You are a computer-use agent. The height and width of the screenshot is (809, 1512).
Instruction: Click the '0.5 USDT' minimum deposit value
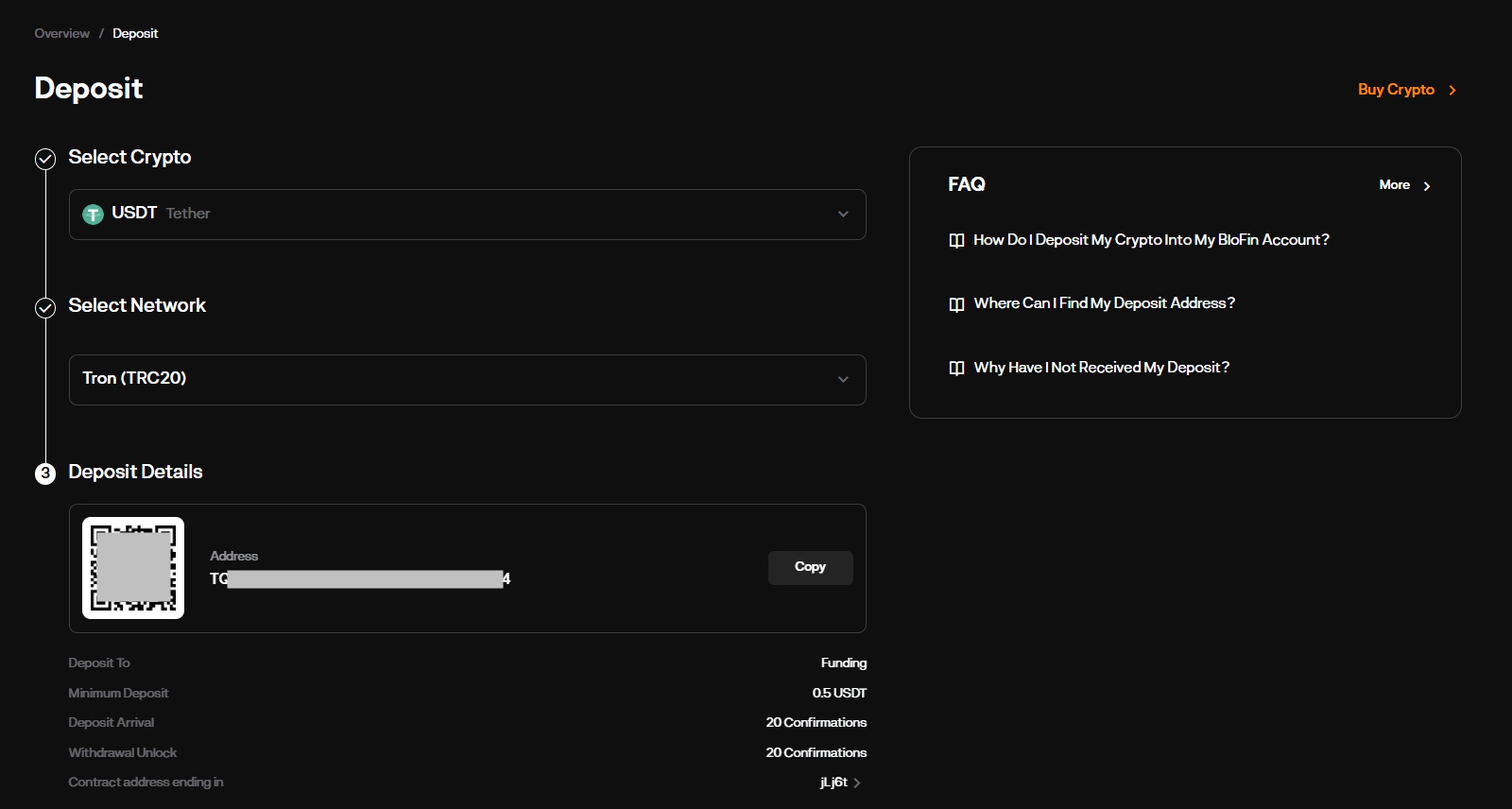(839, 694)
